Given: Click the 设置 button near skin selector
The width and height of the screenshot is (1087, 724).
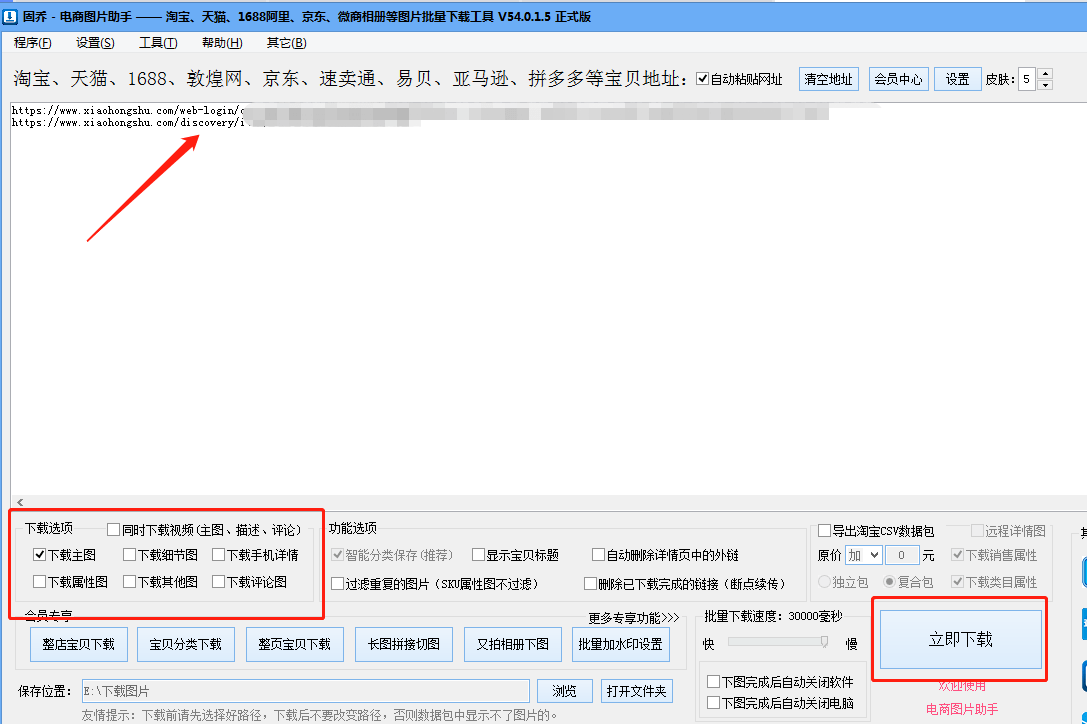Looking at the screenshot, I should [x=957, y=79].
